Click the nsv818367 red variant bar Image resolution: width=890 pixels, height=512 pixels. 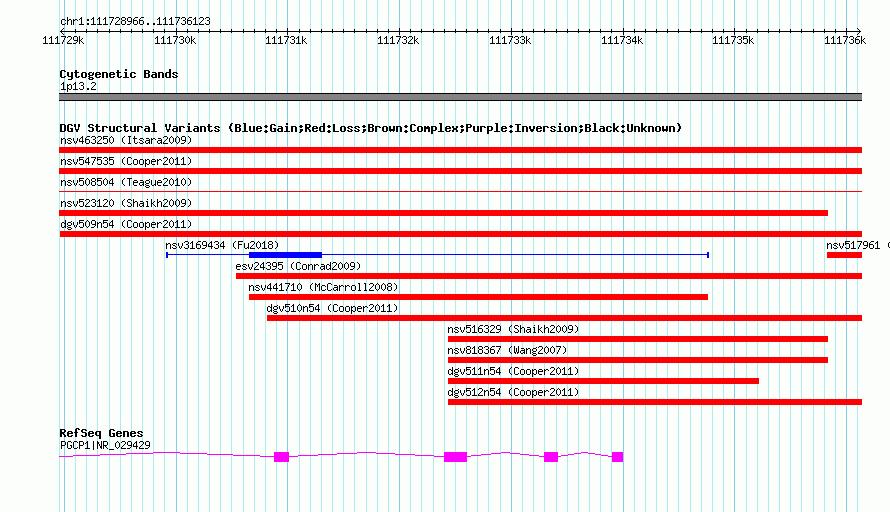638,360
